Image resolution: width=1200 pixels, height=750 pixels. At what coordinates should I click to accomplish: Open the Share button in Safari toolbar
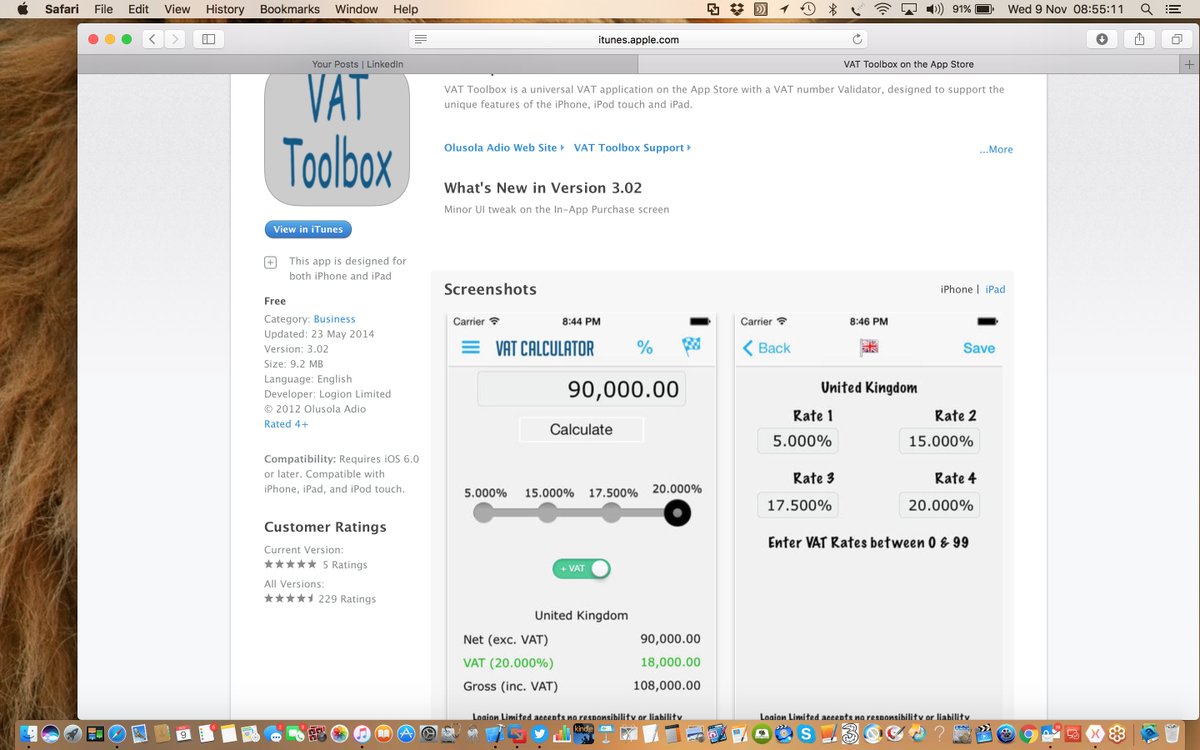point(1138,39)
